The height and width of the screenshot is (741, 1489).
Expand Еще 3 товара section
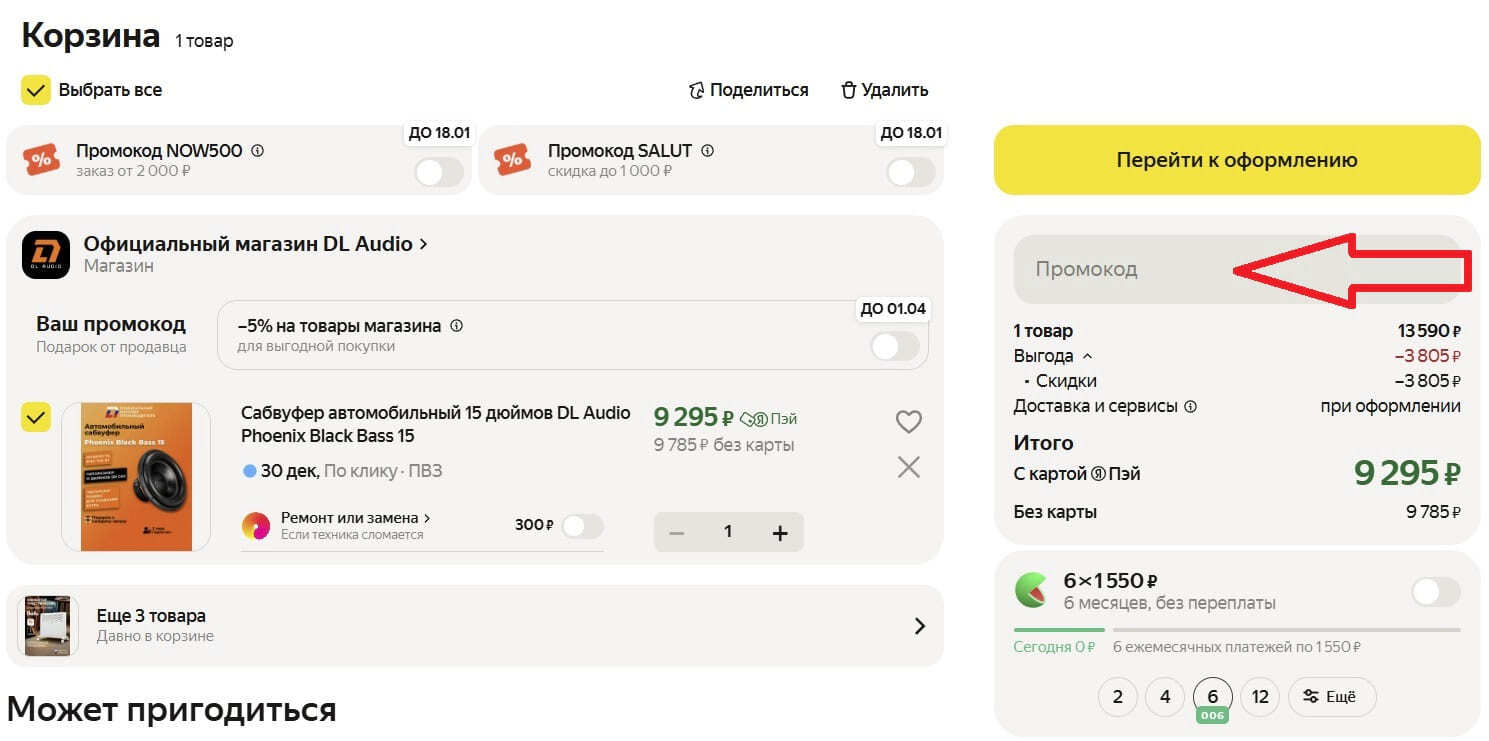coord(919,626)
